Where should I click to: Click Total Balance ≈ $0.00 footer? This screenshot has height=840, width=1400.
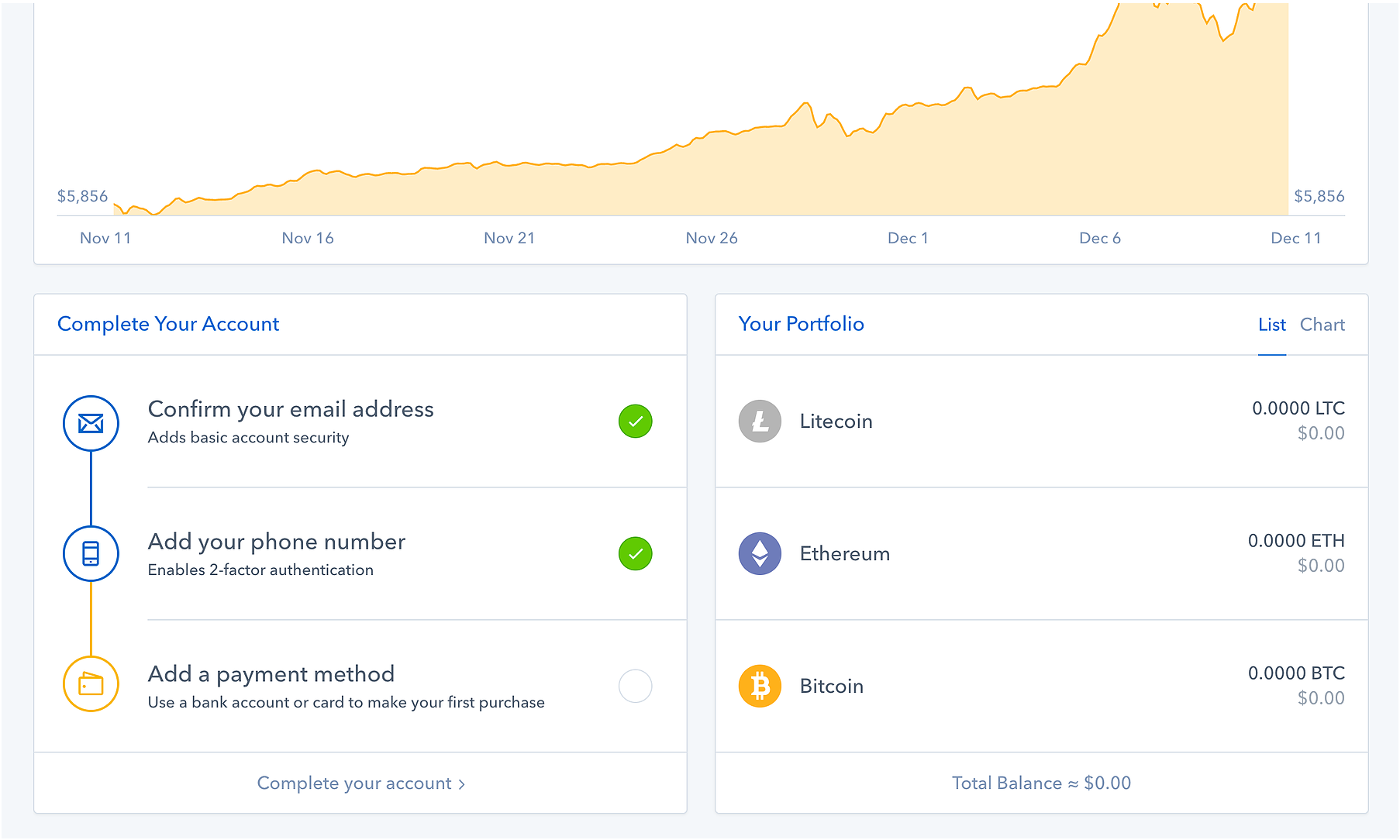tap(1041, 783)
